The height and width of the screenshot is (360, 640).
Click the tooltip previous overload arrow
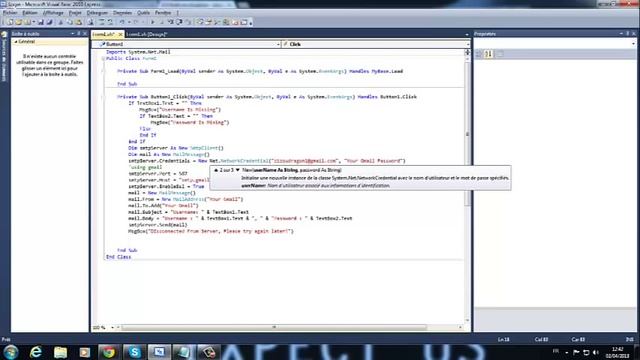pos(216,170)
